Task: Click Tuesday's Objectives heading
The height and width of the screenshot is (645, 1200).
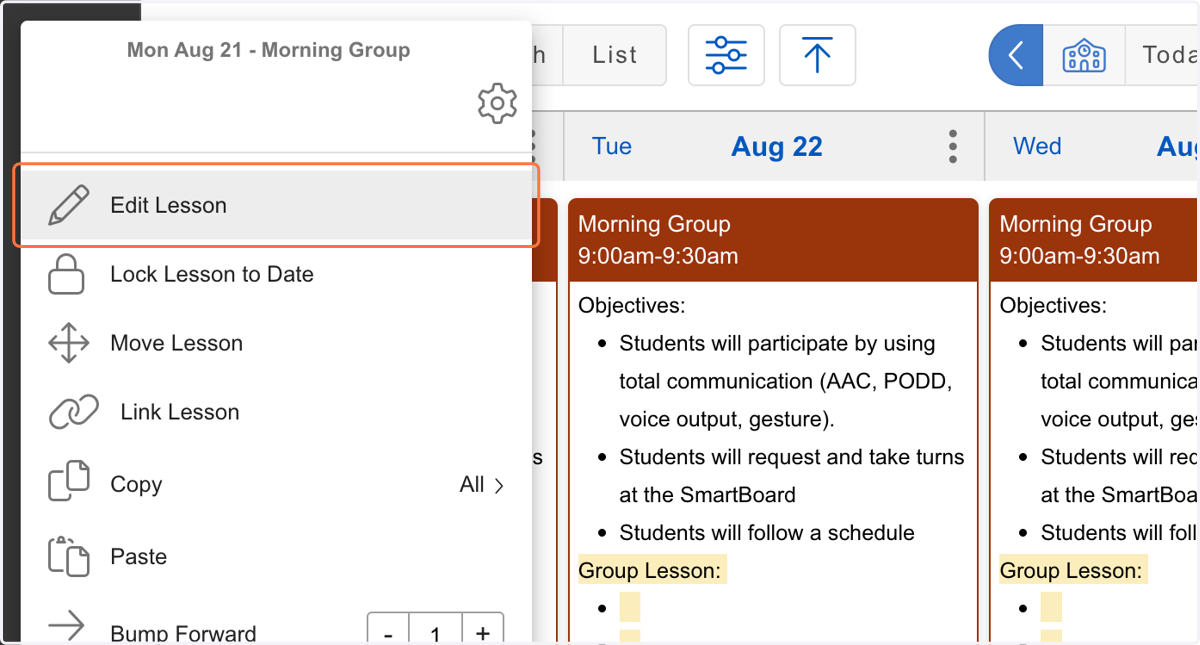Action: tap(632, 306)
